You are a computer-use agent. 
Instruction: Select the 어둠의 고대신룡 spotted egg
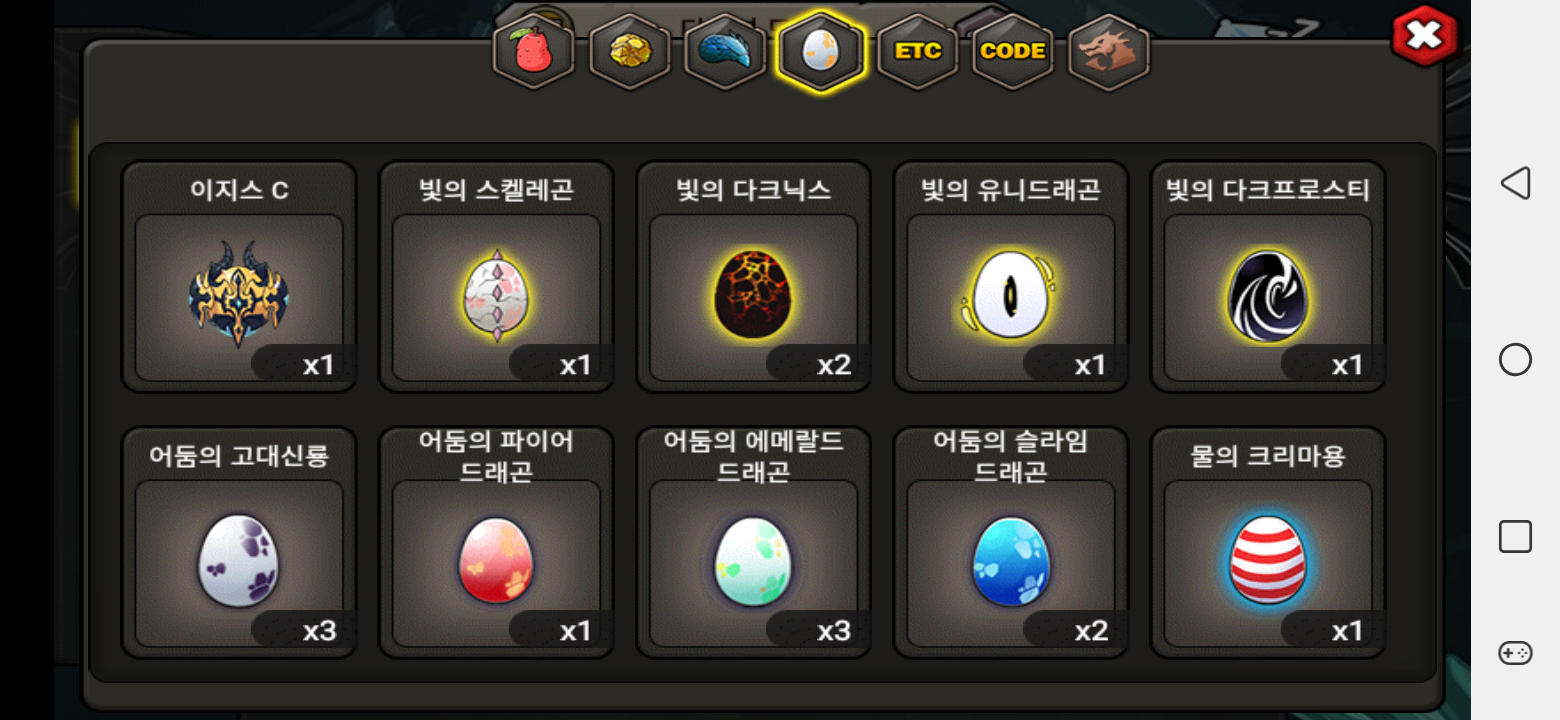pyautogui.click(x=239, y=543)
